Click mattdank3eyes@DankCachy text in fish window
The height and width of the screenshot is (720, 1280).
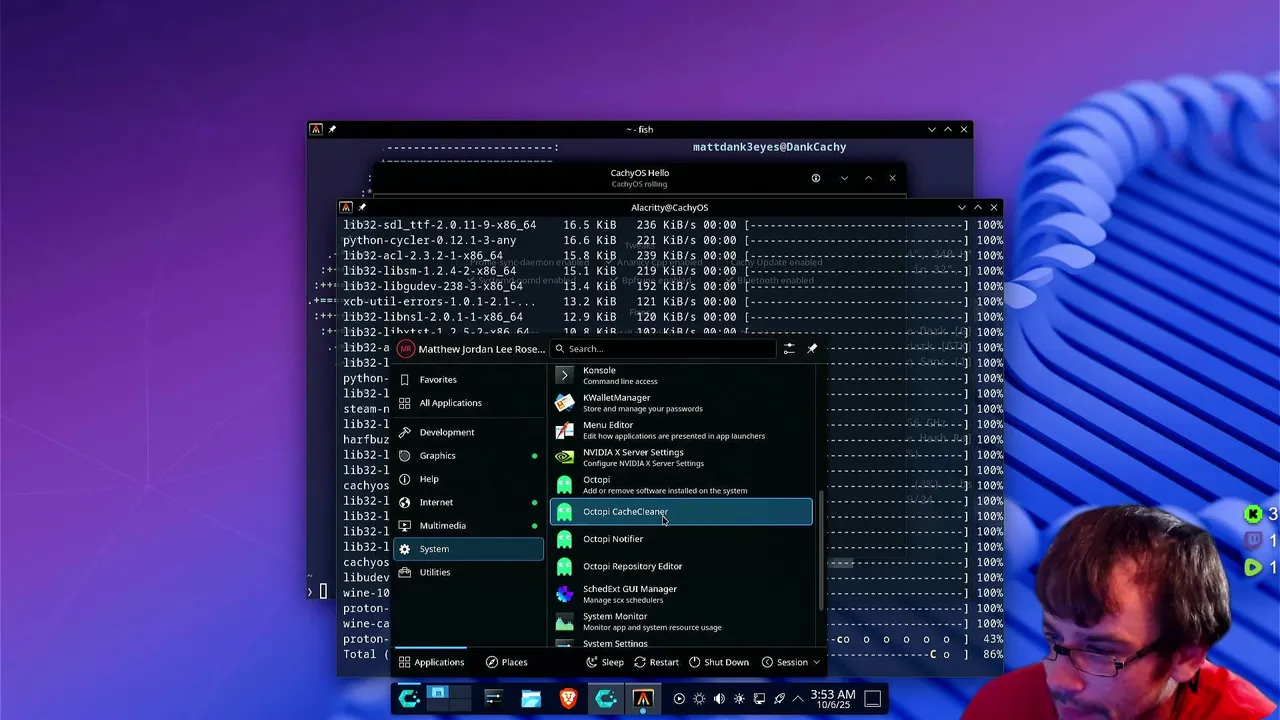pos(769,147)
